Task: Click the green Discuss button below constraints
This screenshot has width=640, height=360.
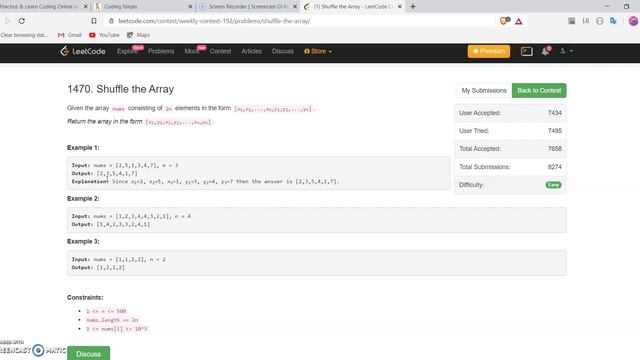Action: click(x=89, y=353)
